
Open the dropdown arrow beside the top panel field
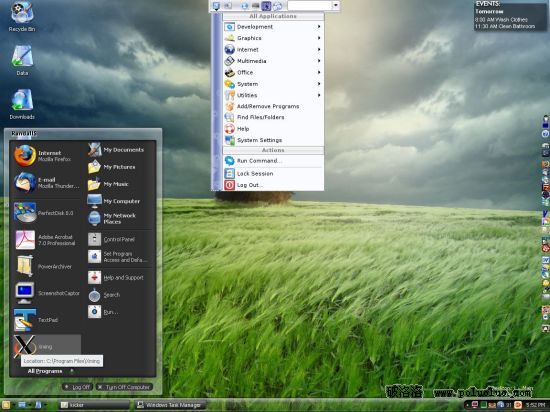pyautogui.click(x=336, y=5)
